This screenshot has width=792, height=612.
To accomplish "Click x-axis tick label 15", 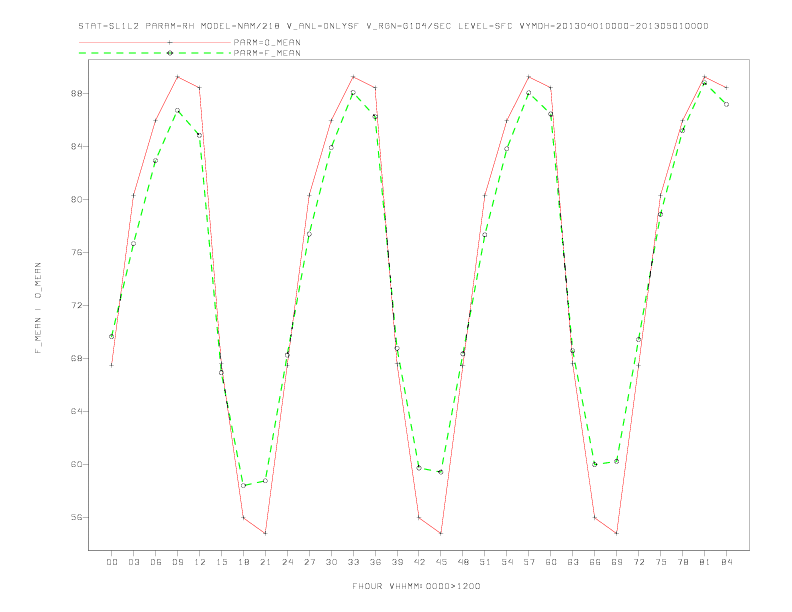I will coord(221,562).
